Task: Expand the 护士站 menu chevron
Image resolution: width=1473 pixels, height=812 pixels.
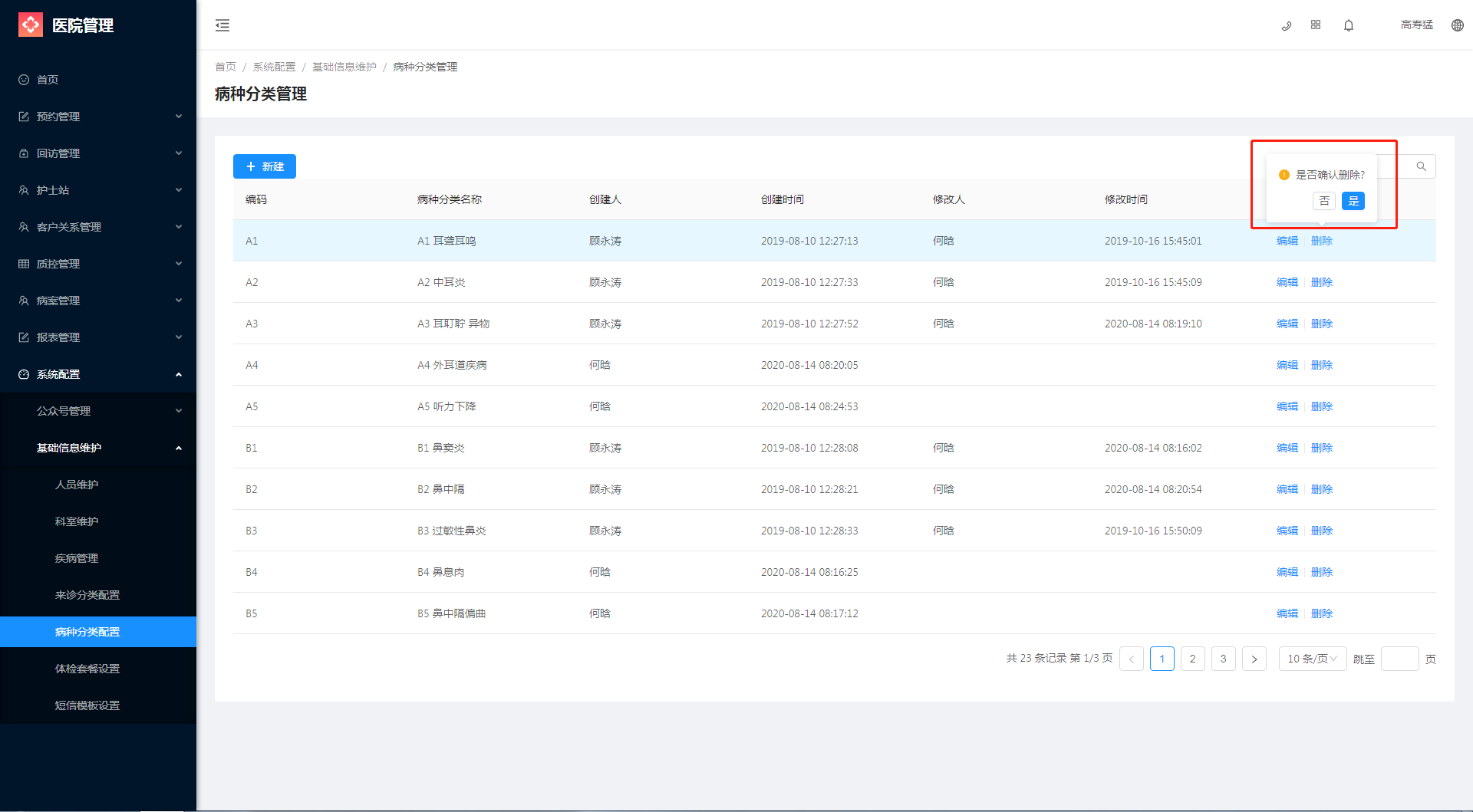Action: tap(179, 190)
